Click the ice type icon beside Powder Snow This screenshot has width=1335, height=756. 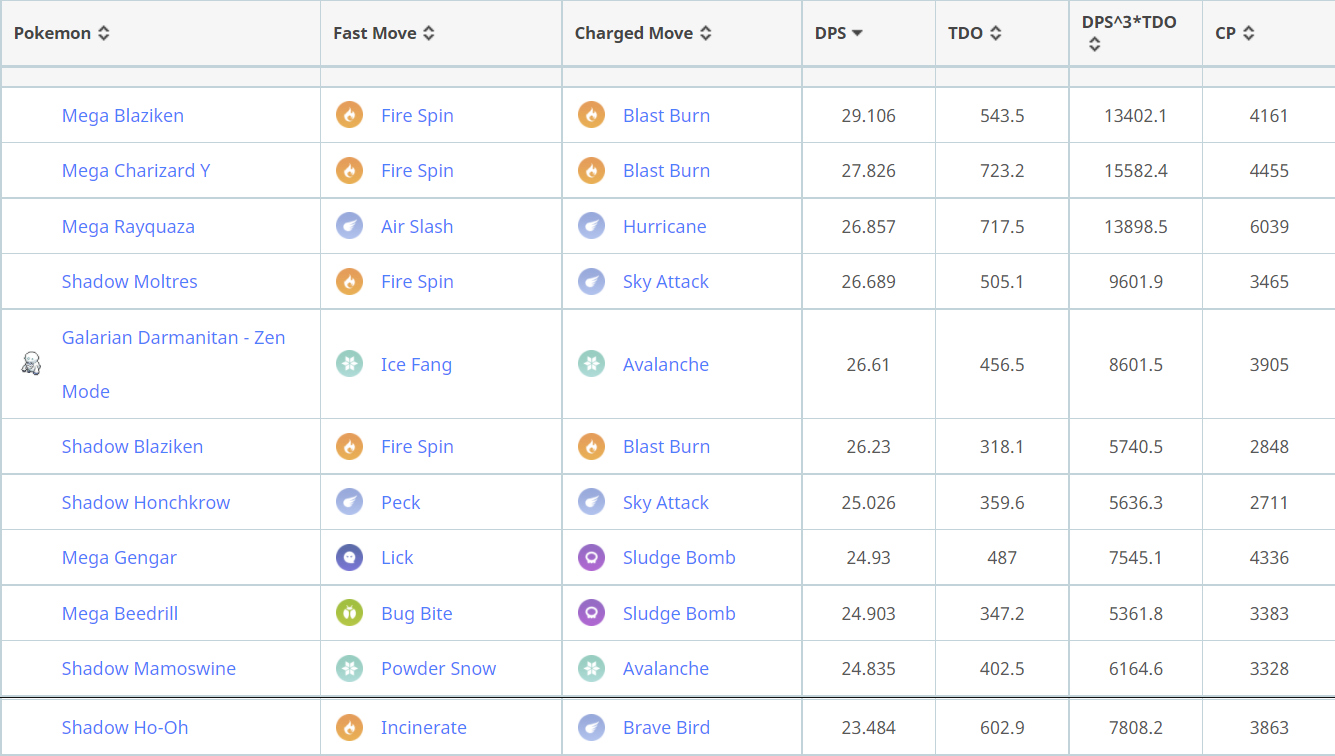pyautogui.click(x=349, y=668)
